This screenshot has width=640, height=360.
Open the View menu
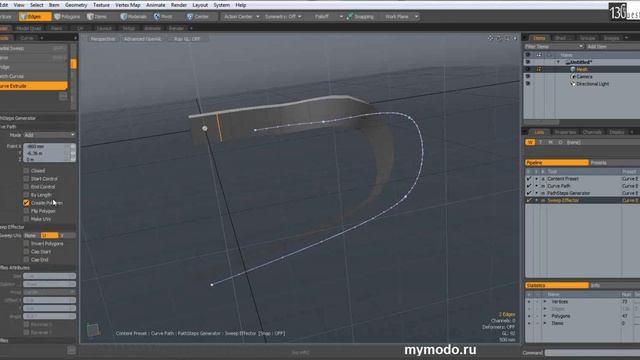19,5
